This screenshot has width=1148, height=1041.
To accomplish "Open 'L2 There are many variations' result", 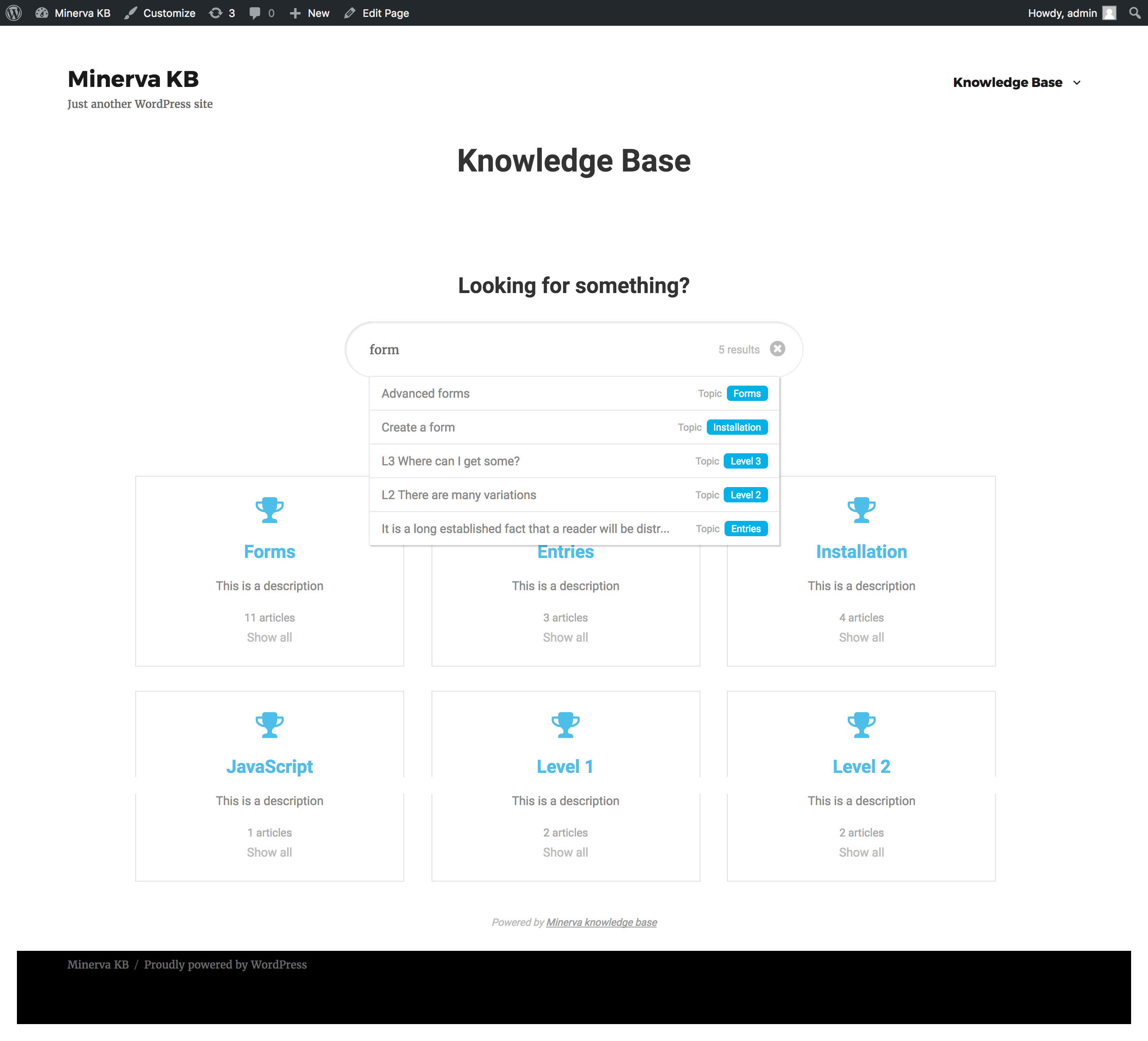I will pyautogui.click(x=574, y=495).
